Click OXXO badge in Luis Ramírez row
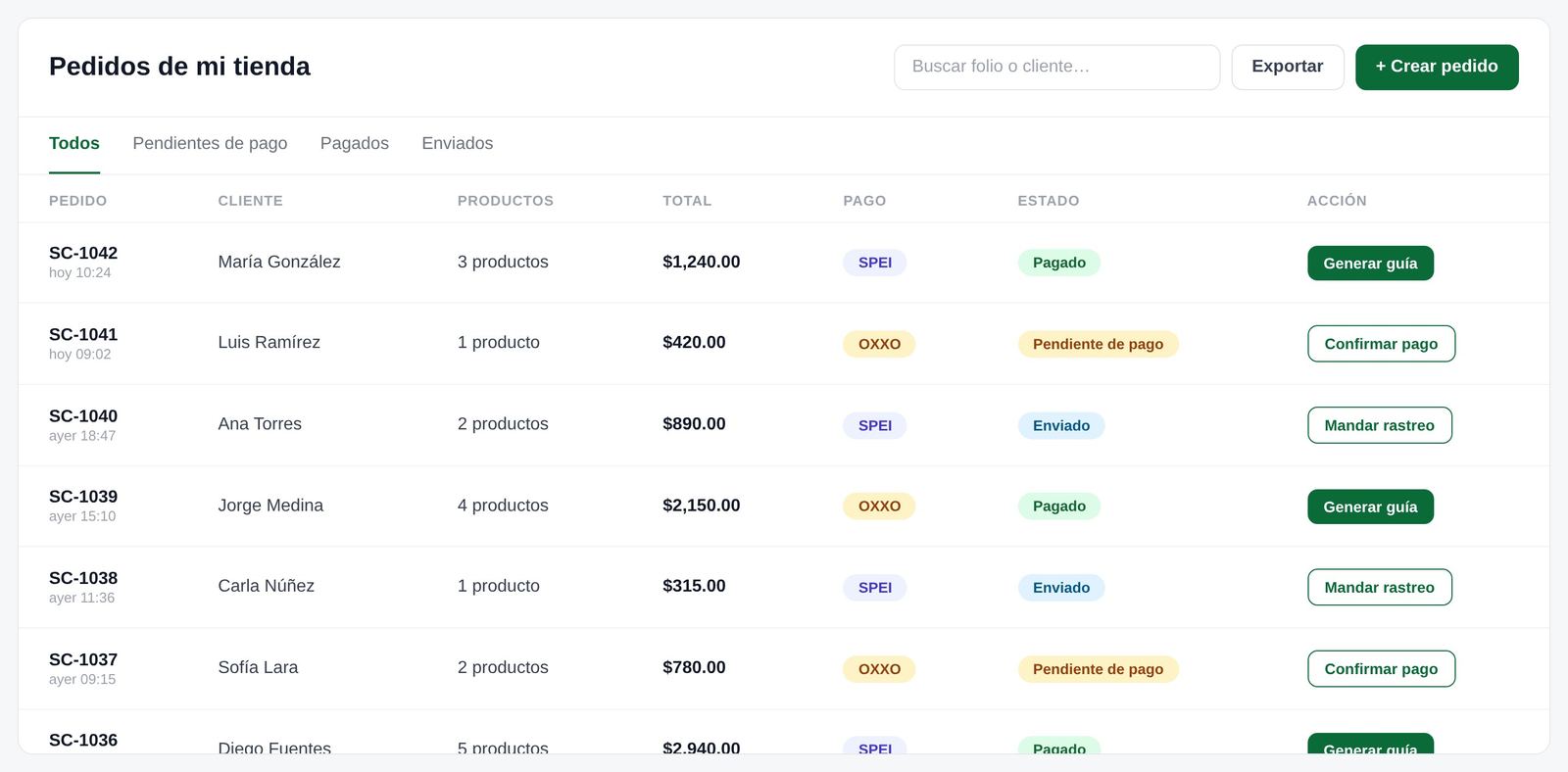Screen dimensions: 1568x772 point(879,344)
